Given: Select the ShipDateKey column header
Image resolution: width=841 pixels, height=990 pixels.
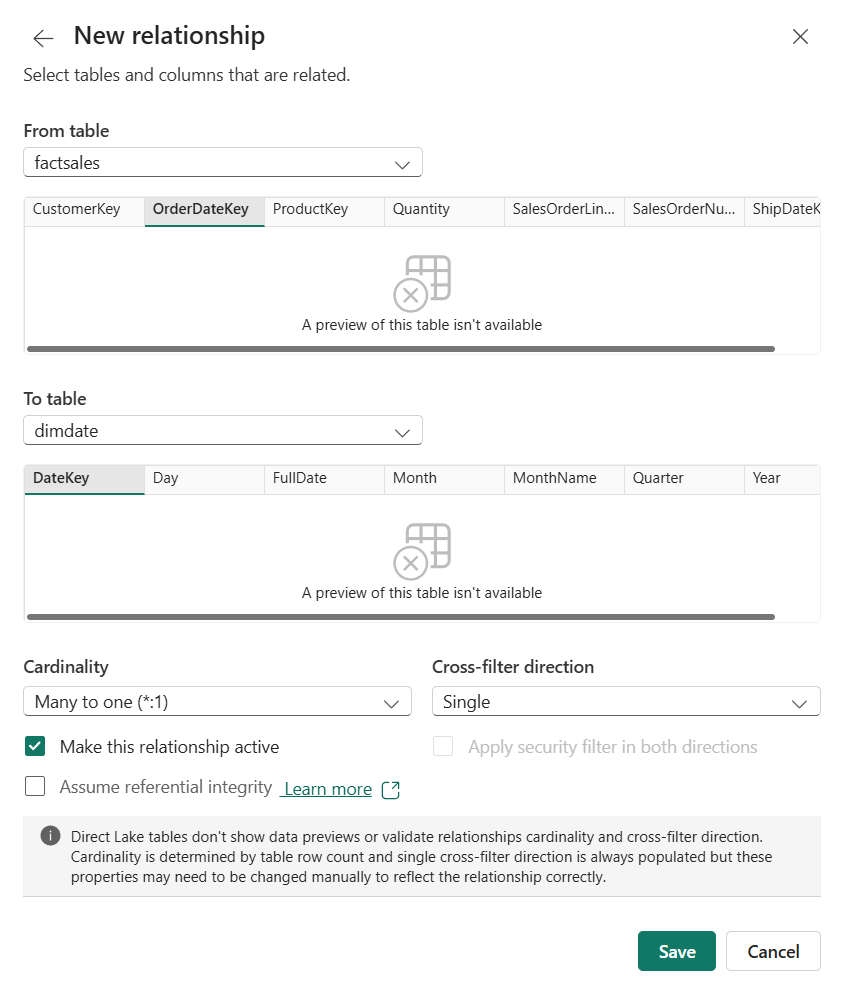Looking at the screenshot, I should tap(782, 211).
